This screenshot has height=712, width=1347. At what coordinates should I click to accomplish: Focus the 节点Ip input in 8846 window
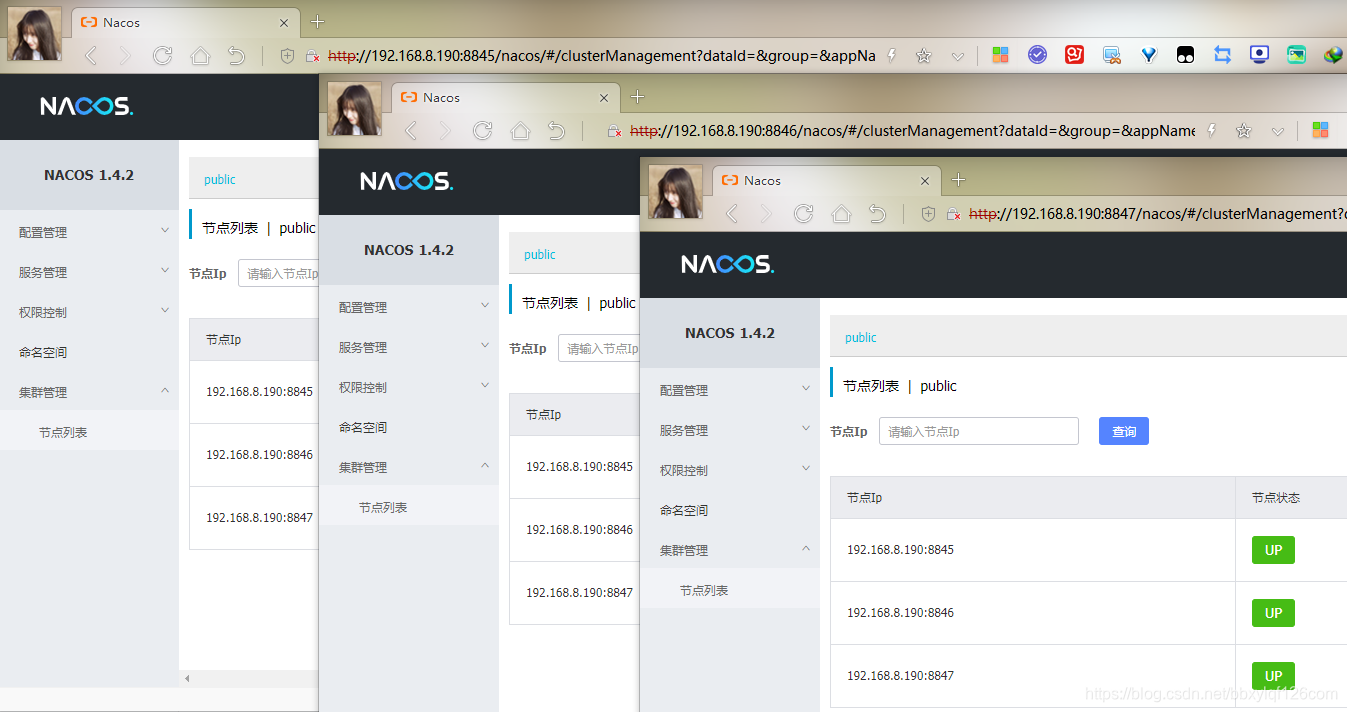click(598, 348)
